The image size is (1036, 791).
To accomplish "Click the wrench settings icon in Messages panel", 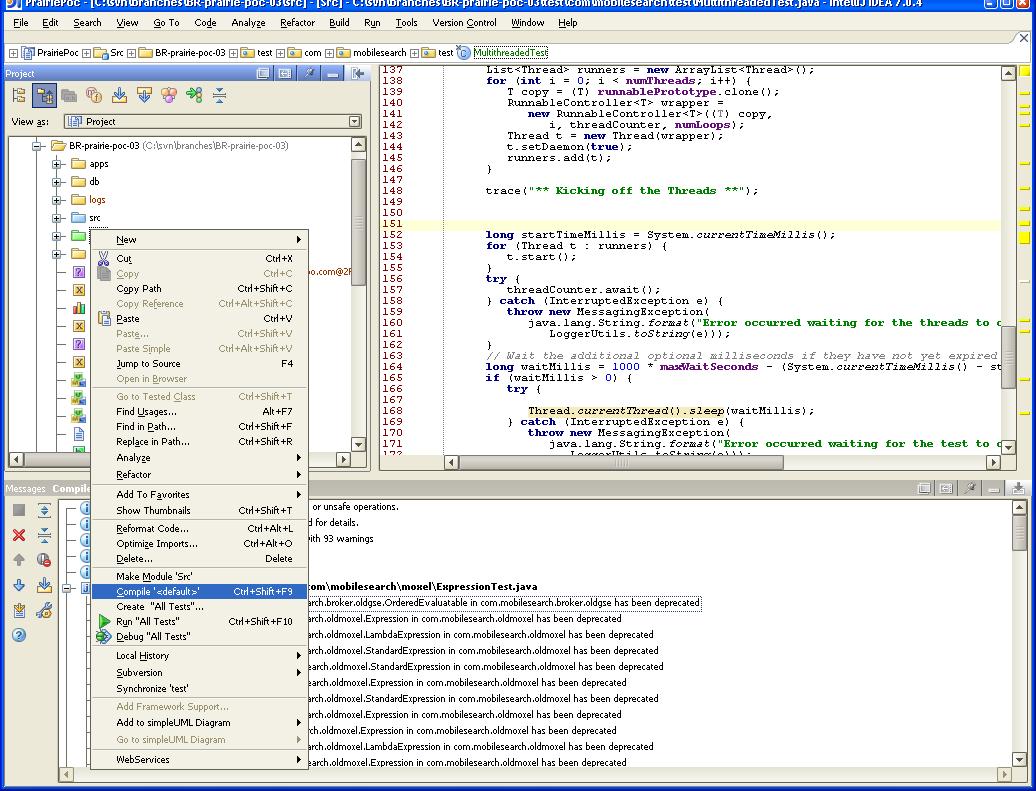I will tap(44, 610).
